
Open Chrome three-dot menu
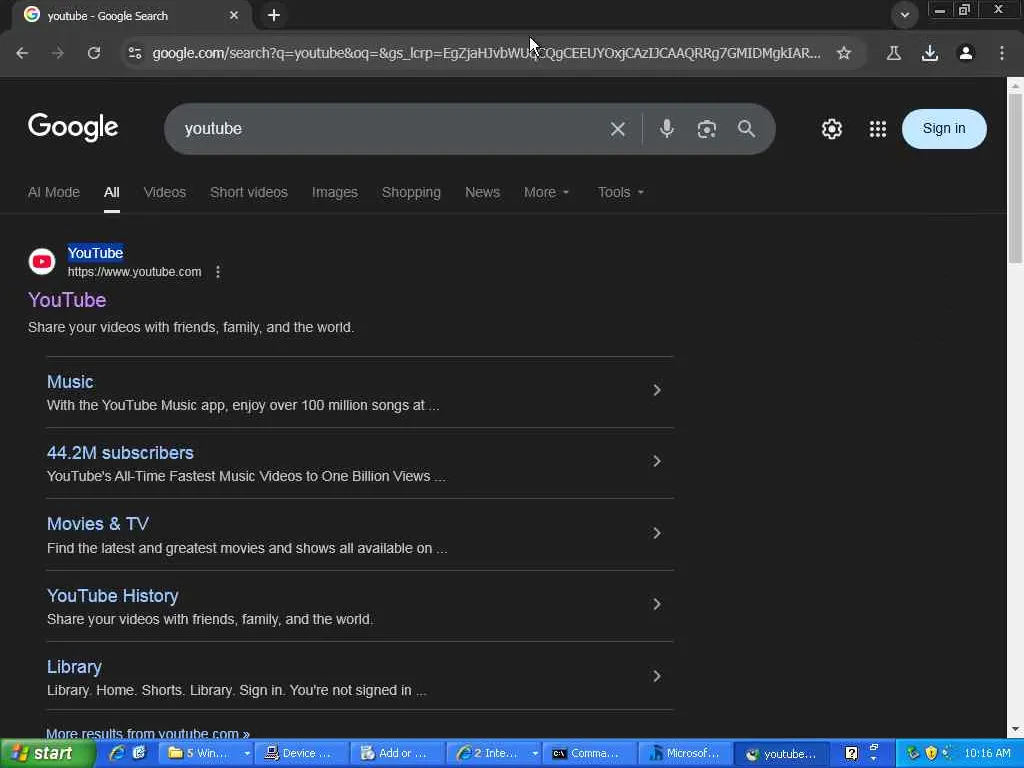(x=1002, y=53)
